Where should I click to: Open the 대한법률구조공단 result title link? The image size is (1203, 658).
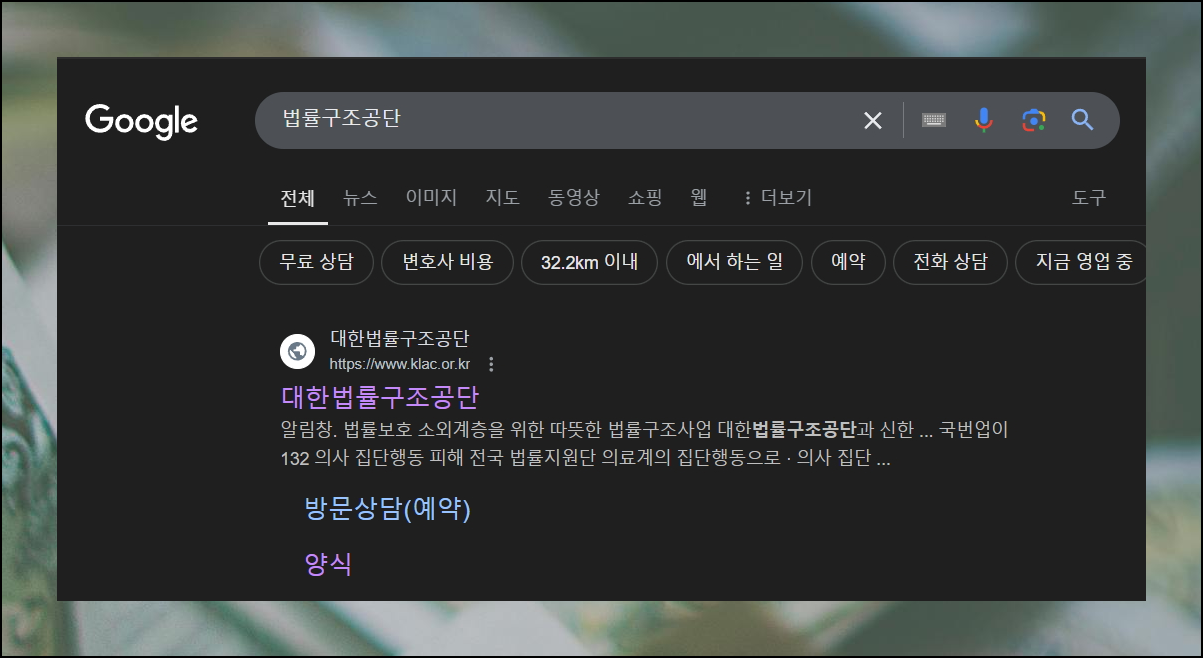[380, 397]
